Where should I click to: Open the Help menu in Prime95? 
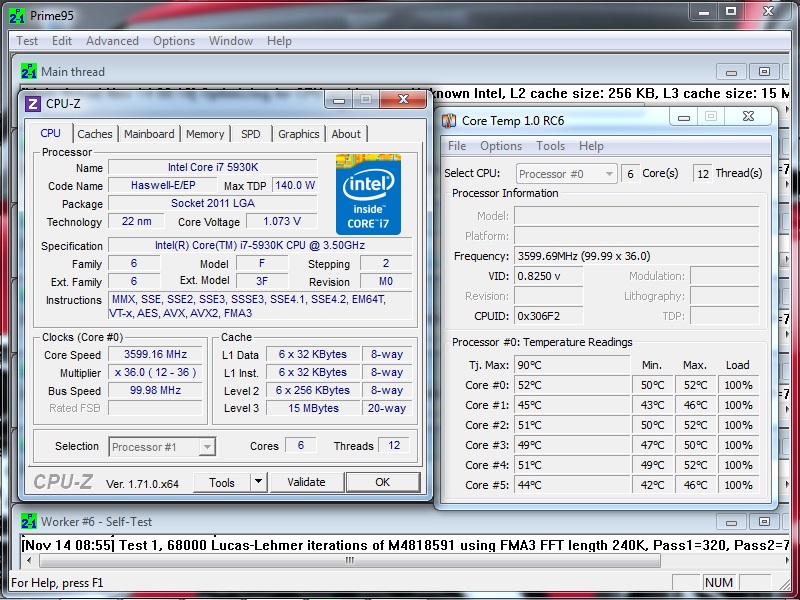(x=279, y=41)
